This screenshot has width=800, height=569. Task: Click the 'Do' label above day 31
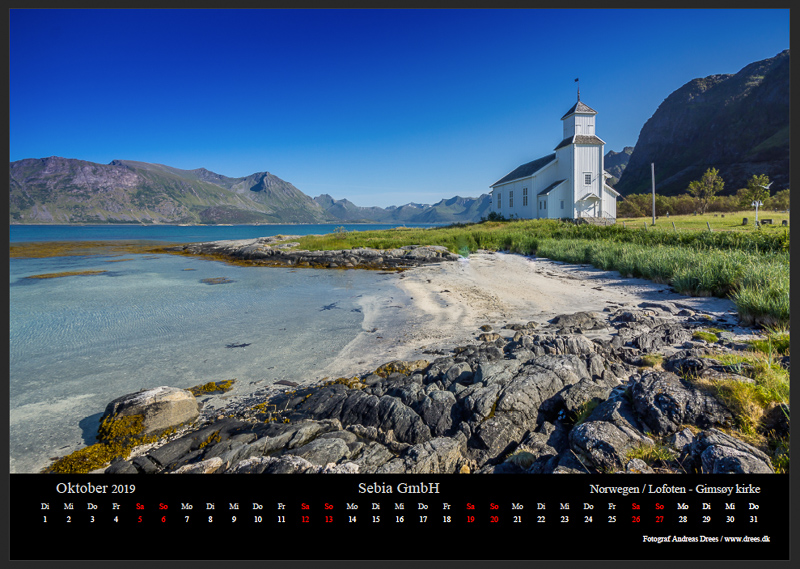click(x=754, y=506)
